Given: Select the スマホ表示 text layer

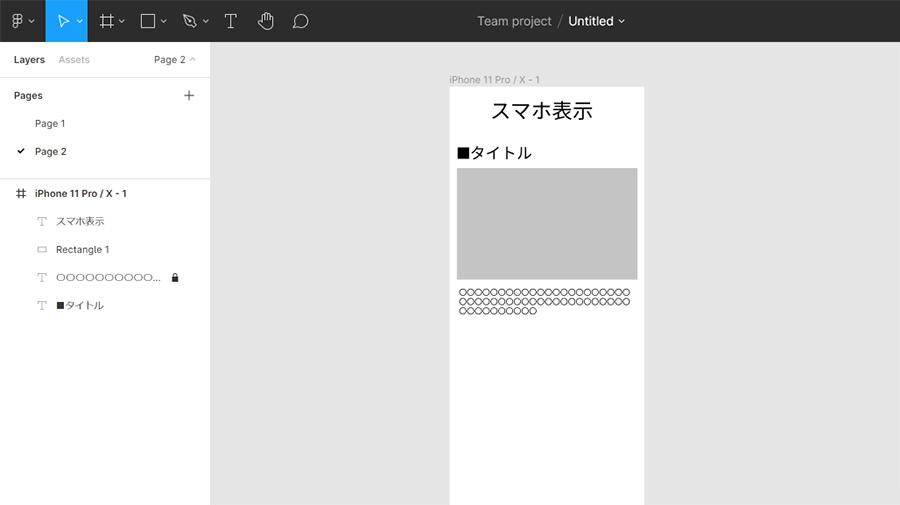Looking at the screenshot, I should click(80, 222).
